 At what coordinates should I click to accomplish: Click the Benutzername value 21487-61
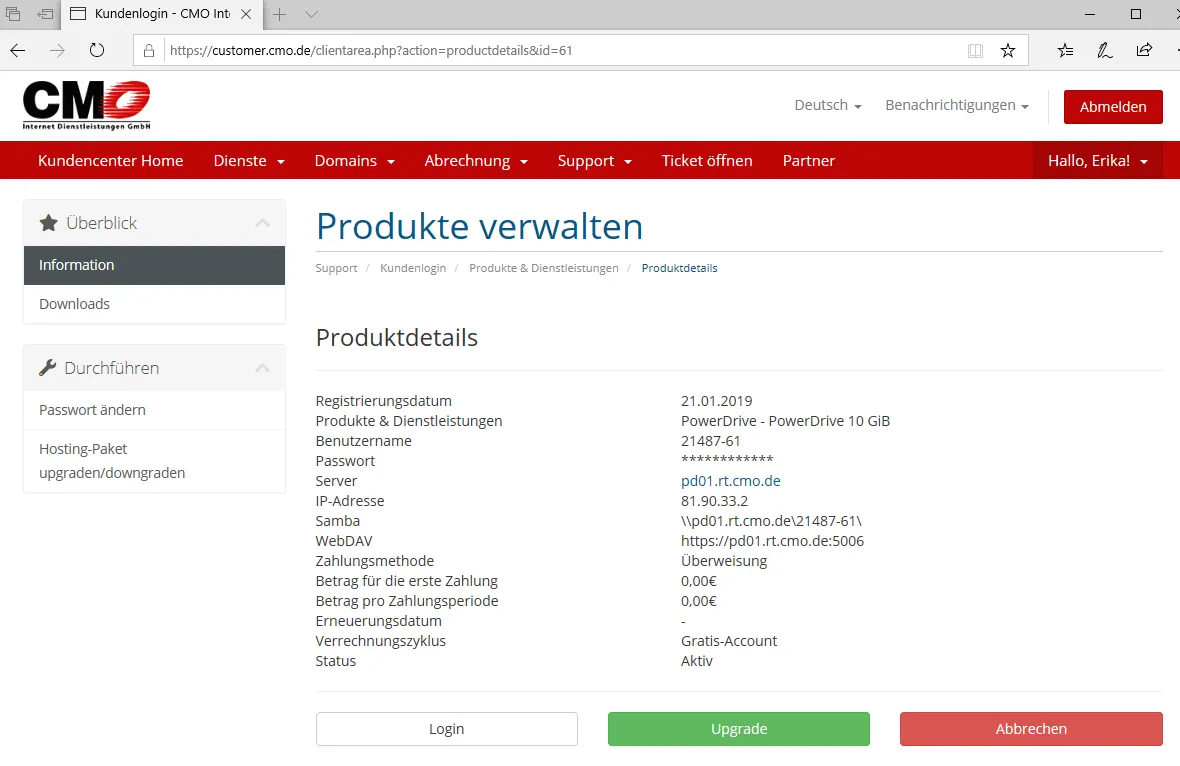tap(710, 441)
